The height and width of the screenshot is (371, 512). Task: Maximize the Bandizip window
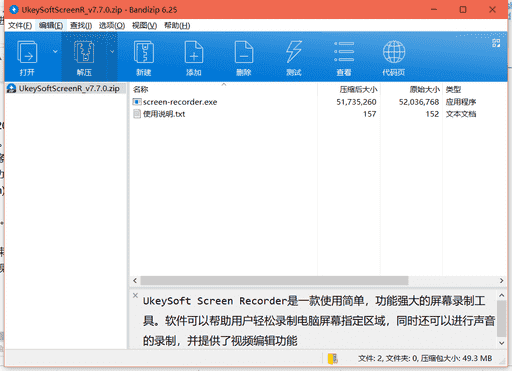[463, 9]
